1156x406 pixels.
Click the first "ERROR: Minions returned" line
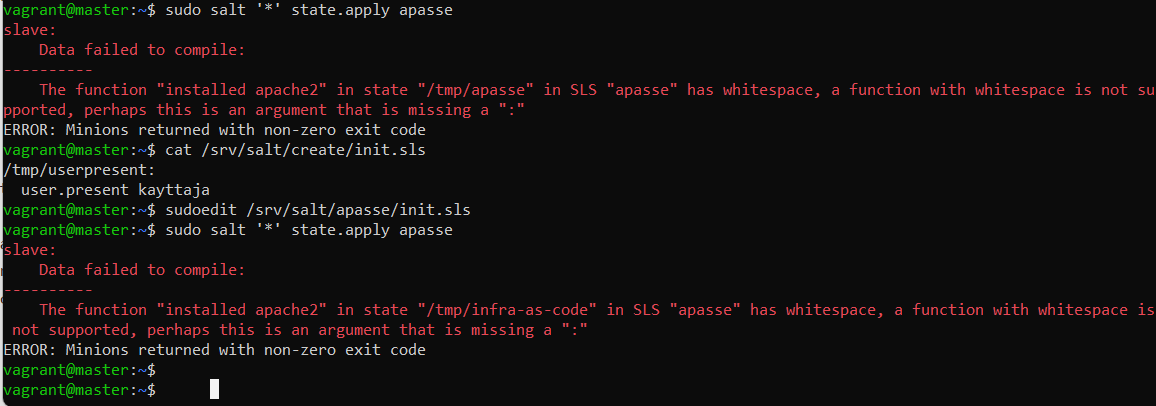tap(214, 129)
